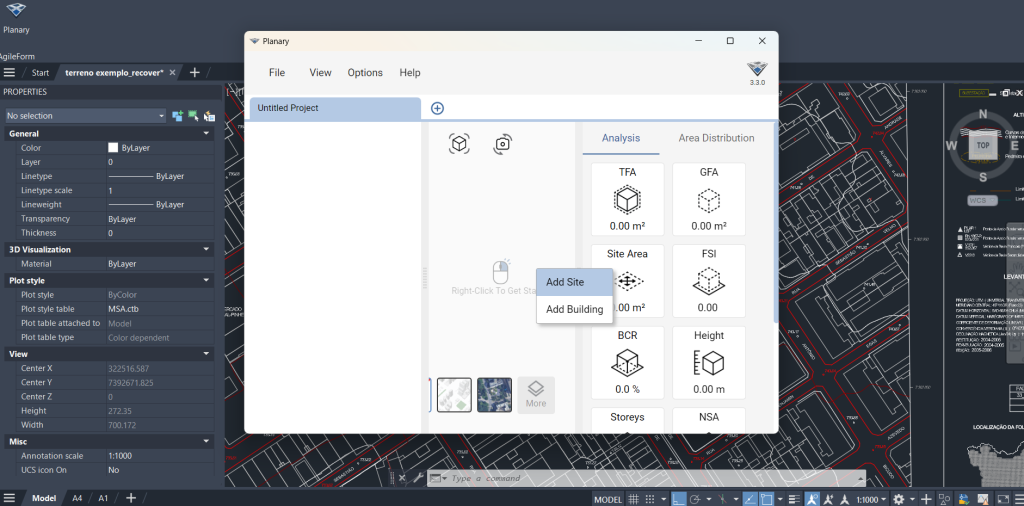Open the snap mode dropdown arrow

(x=664, y=499)
